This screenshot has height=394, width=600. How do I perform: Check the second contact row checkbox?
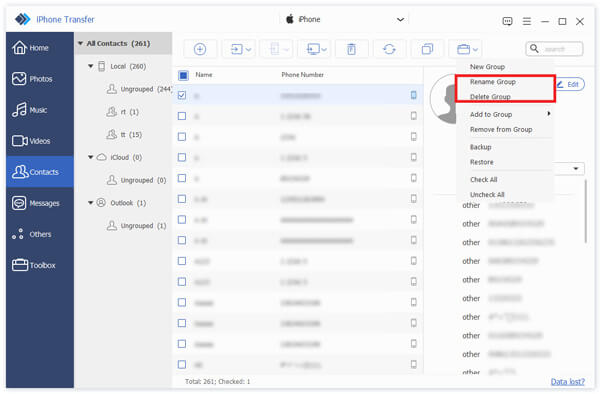[x=182, y=116]
